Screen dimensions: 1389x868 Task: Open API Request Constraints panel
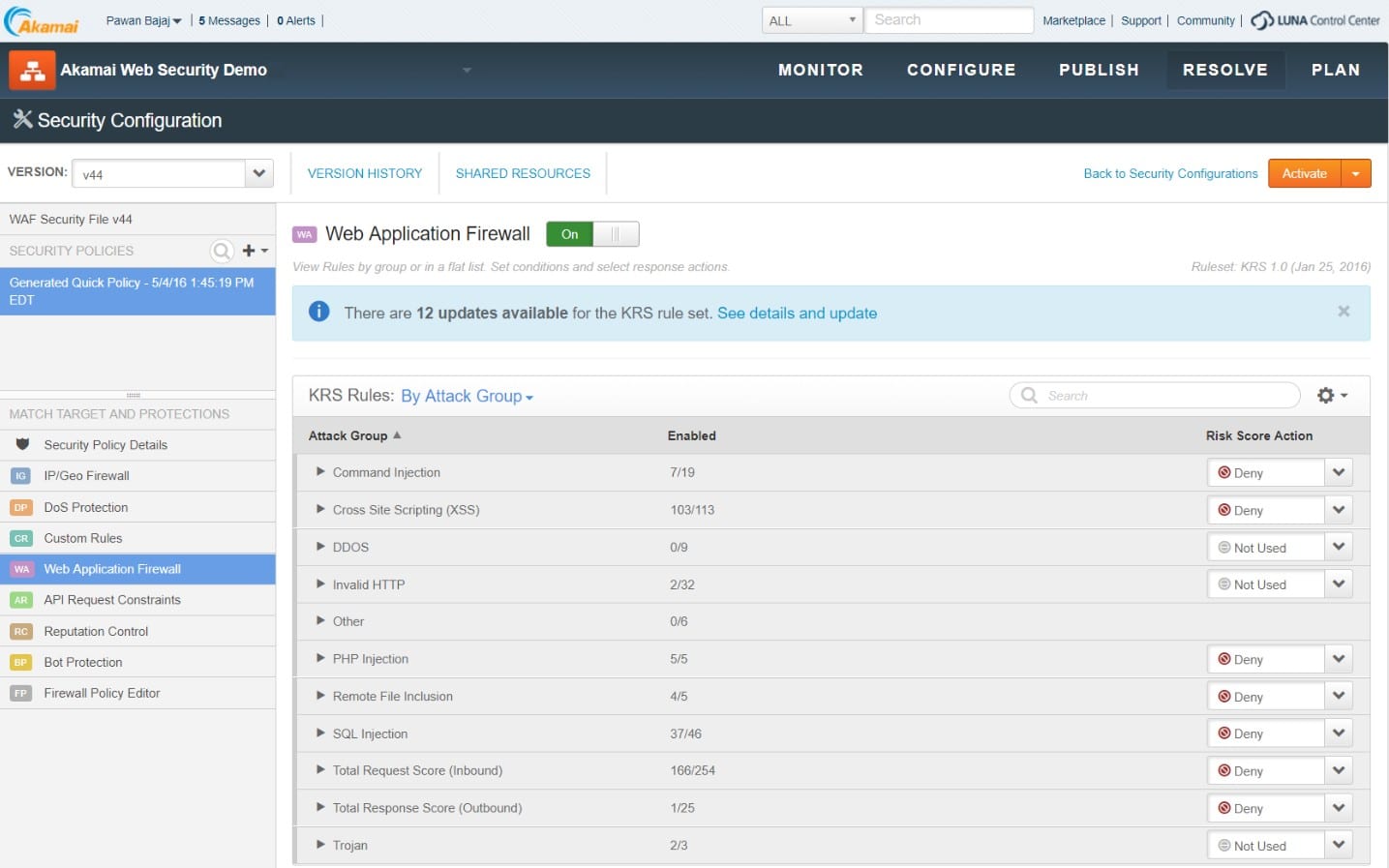[20, 600]
